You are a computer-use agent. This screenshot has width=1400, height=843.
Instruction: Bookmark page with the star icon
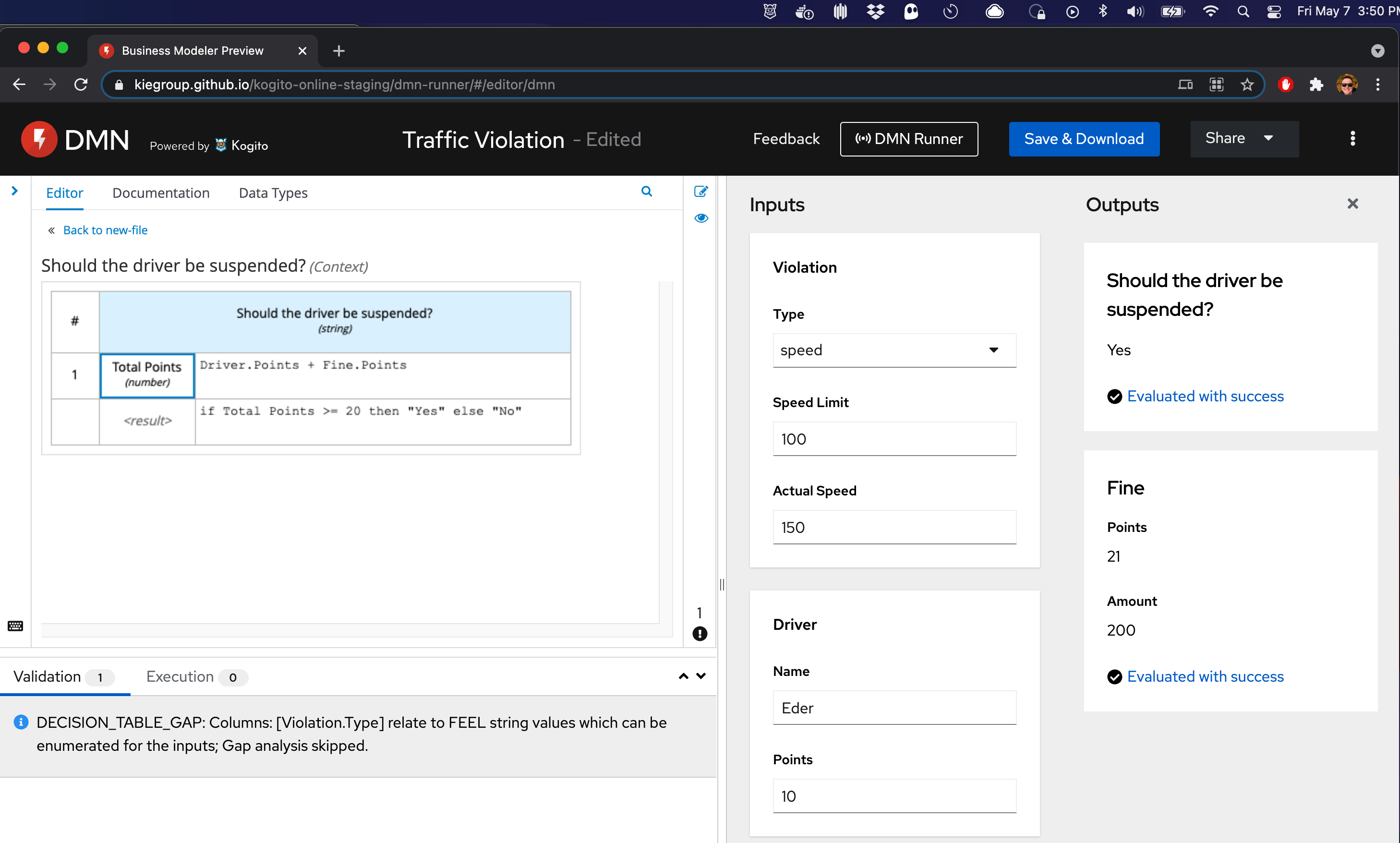1247,84
